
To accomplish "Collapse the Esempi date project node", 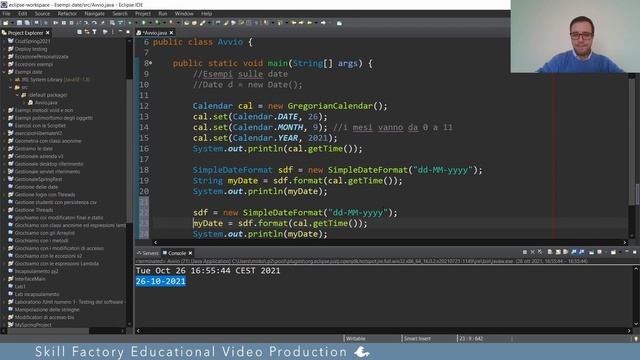I will [4, 72].
